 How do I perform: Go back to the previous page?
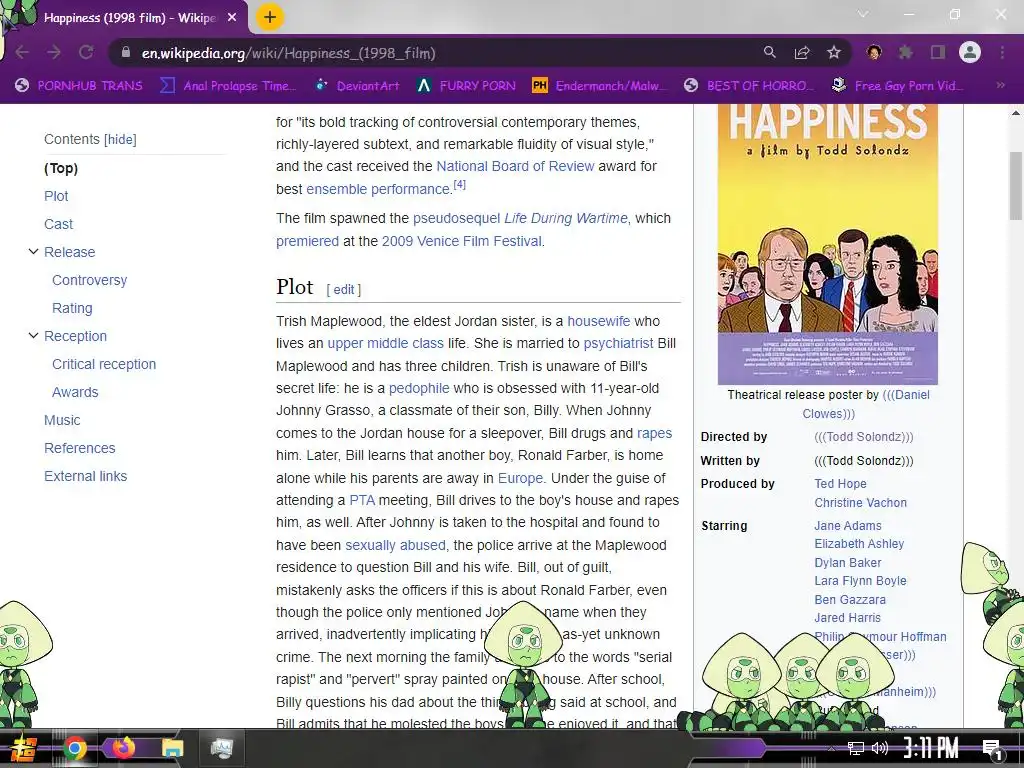(22, 53)
